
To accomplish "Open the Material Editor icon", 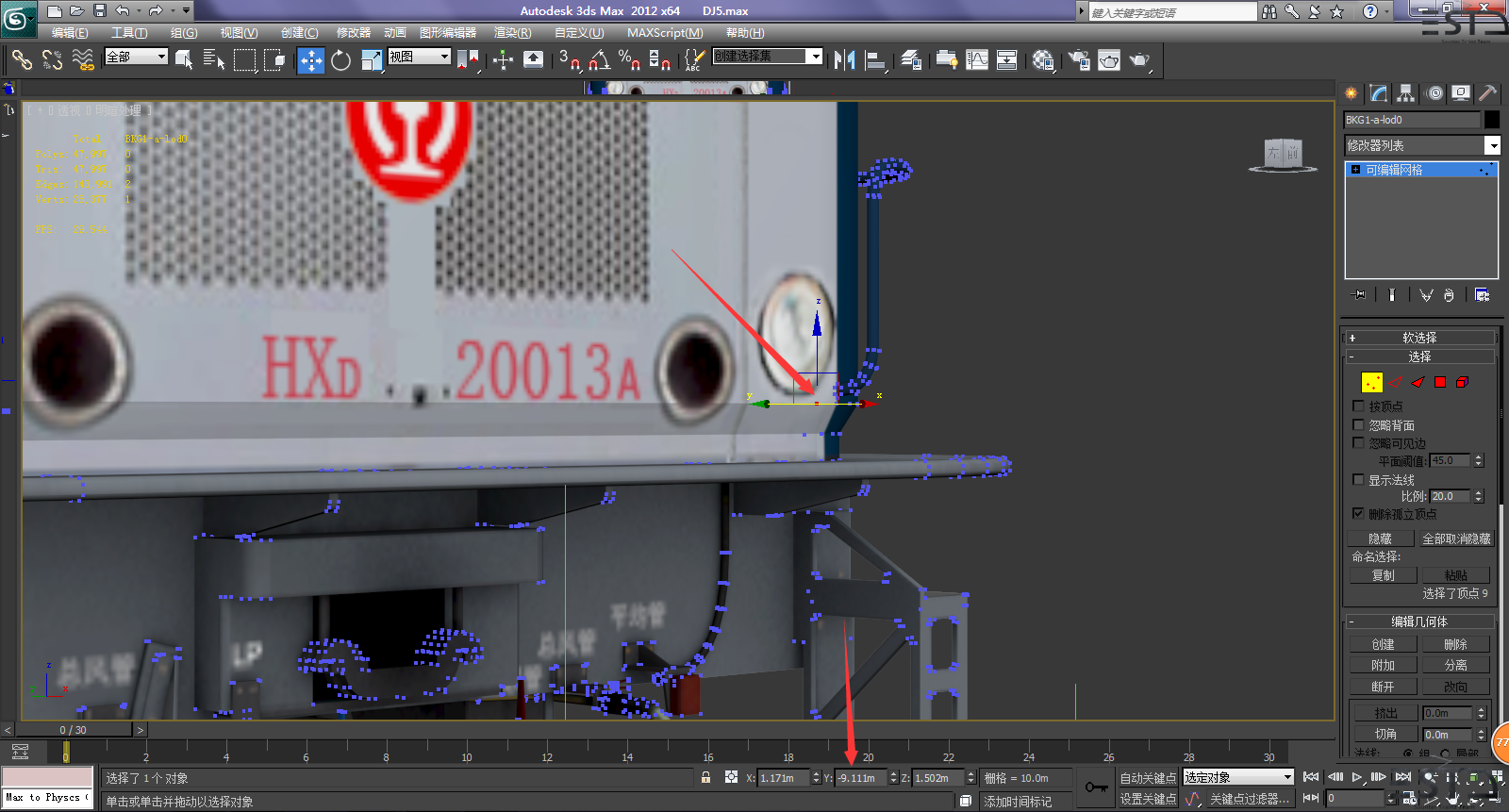I will [1042, 59].
